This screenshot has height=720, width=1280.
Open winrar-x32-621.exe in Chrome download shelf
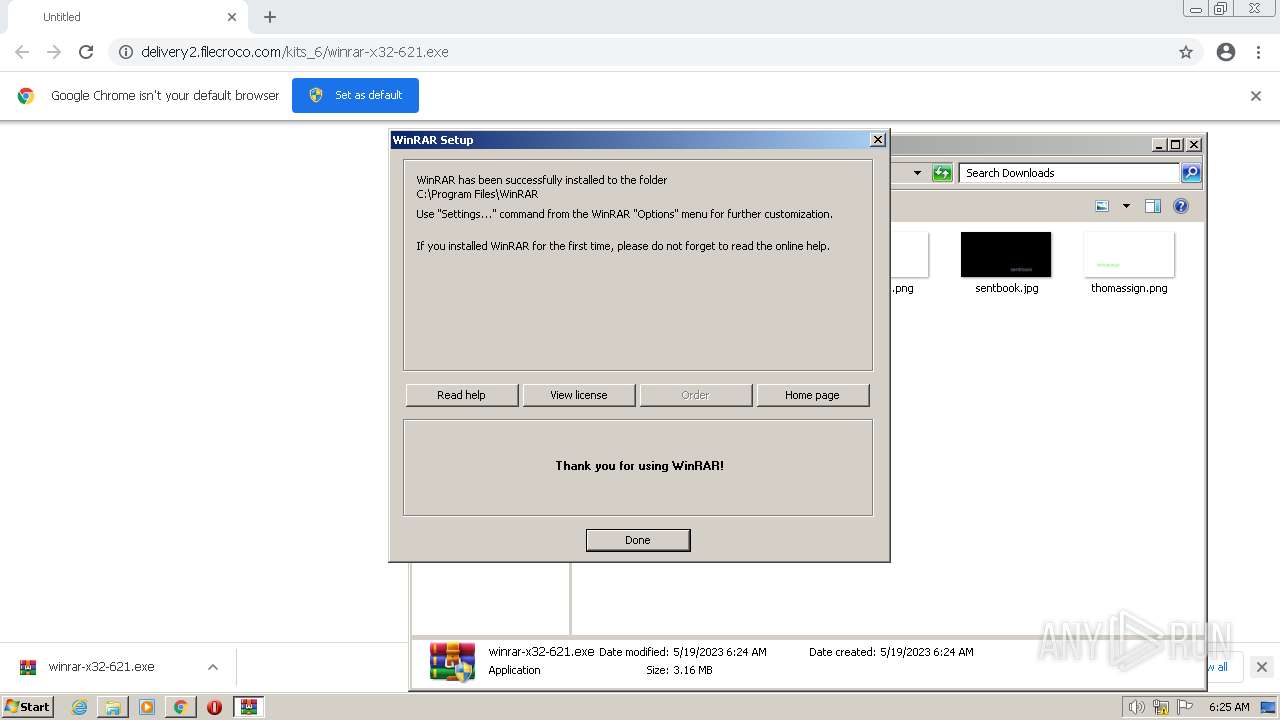click(x=101, y=667)
